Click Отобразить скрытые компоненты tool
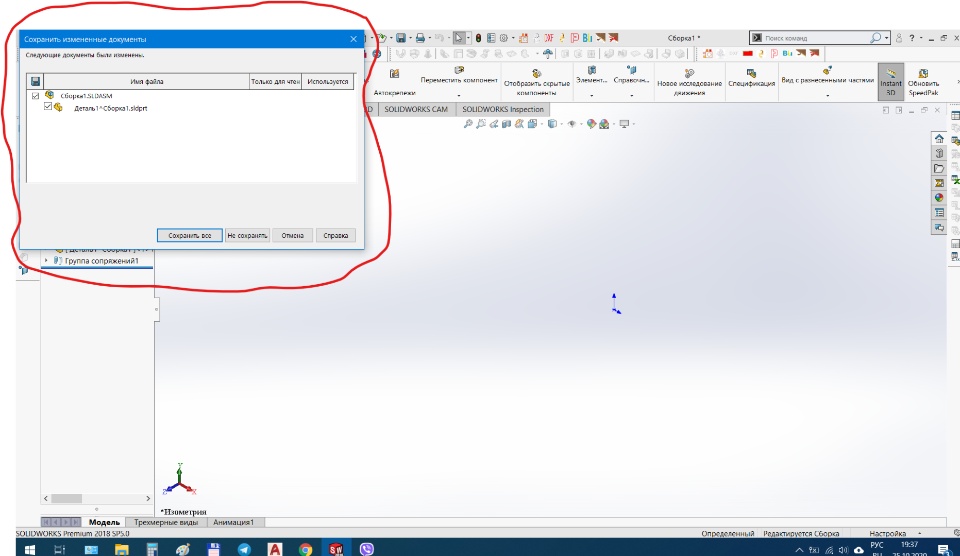Viewport: 960px width, 556px height. tap(536, 83)
